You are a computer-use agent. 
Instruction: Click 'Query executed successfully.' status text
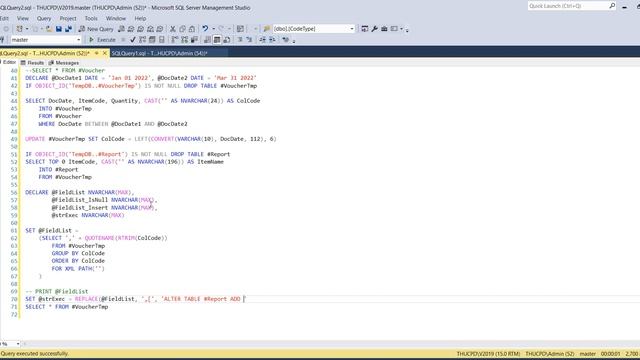click(x=34, y=353)
